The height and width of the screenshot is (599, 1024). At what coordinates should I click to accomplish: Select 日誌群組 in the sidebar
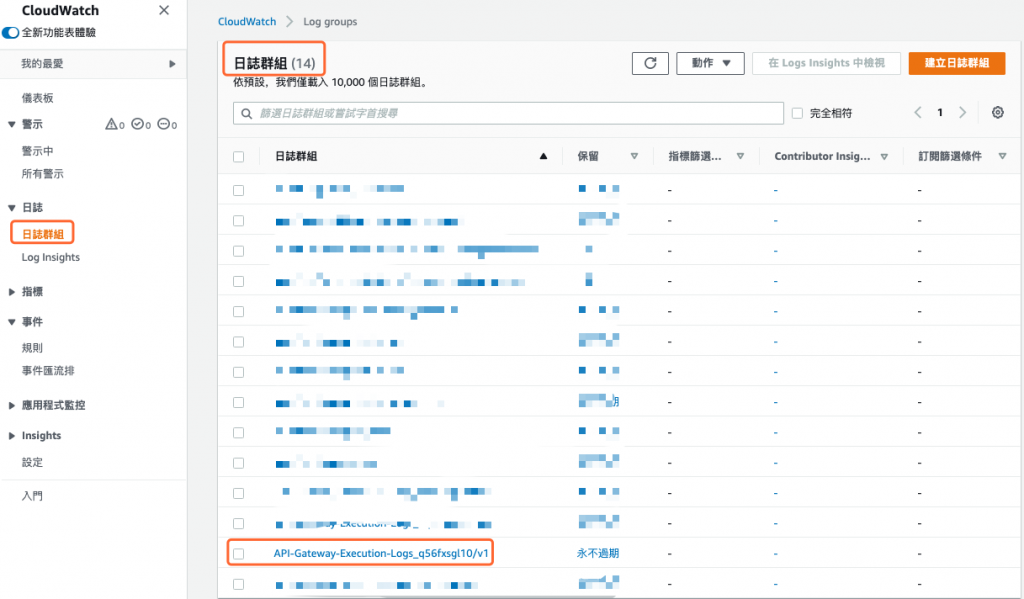pos(42,234)
